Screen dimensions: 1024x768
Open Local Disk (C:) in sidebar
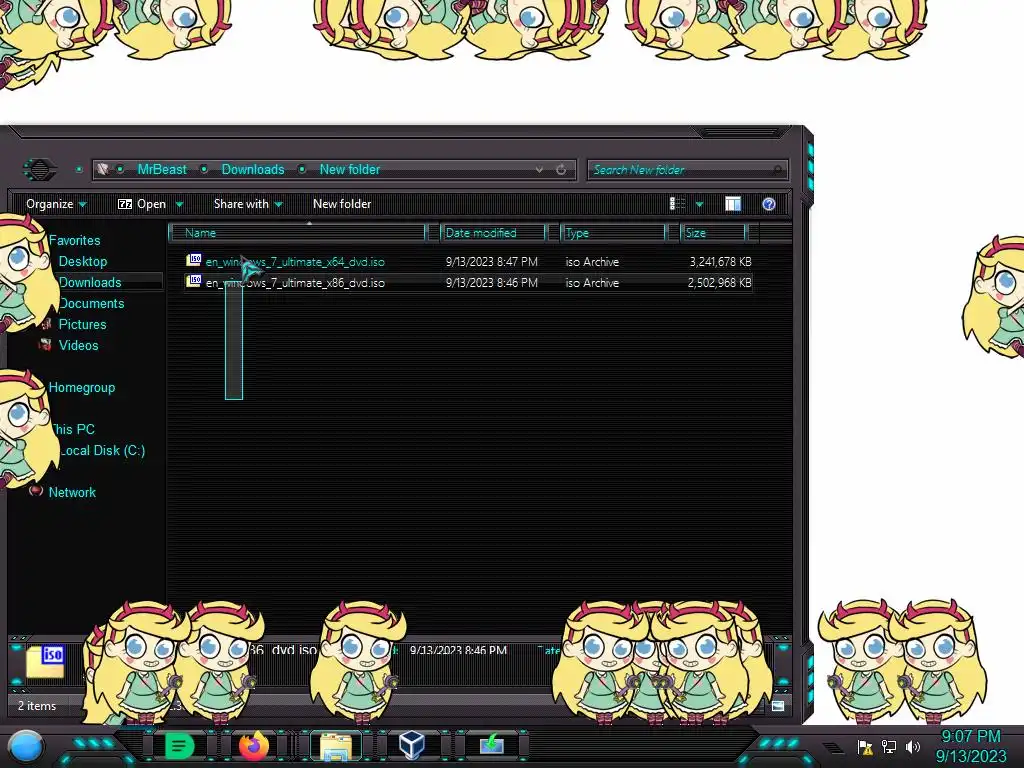(102, 451)
